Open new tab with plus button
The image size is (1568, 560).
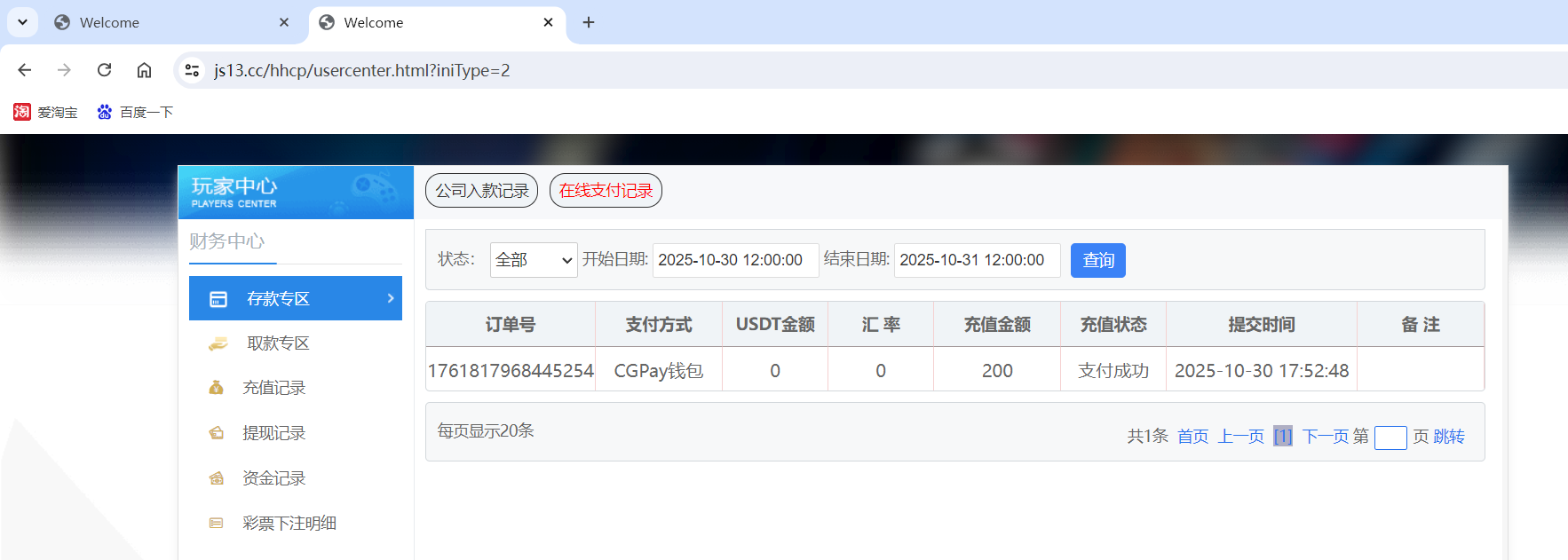[589, 22]
